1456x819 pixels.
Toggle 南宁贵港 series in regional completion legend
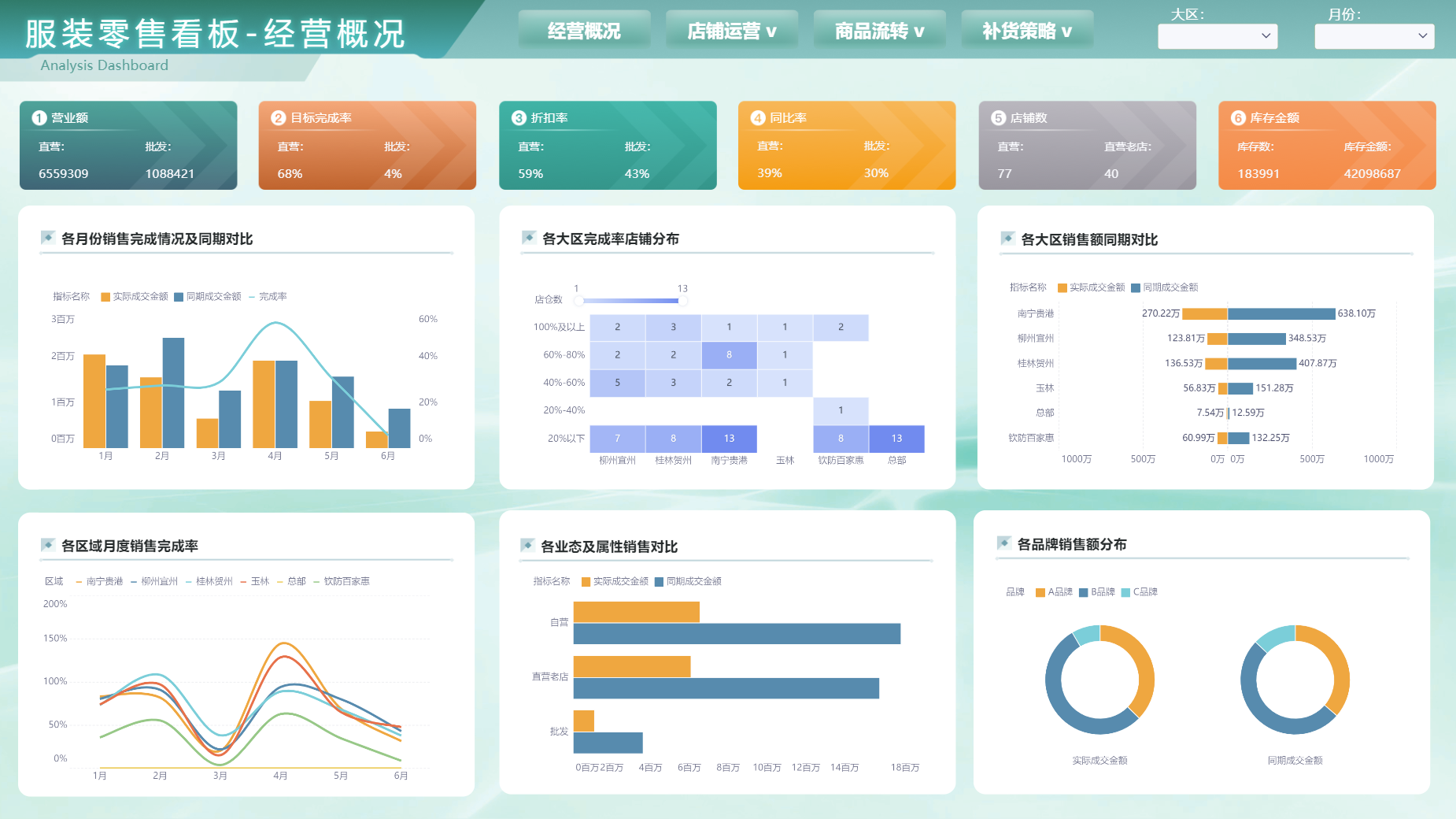99,581
